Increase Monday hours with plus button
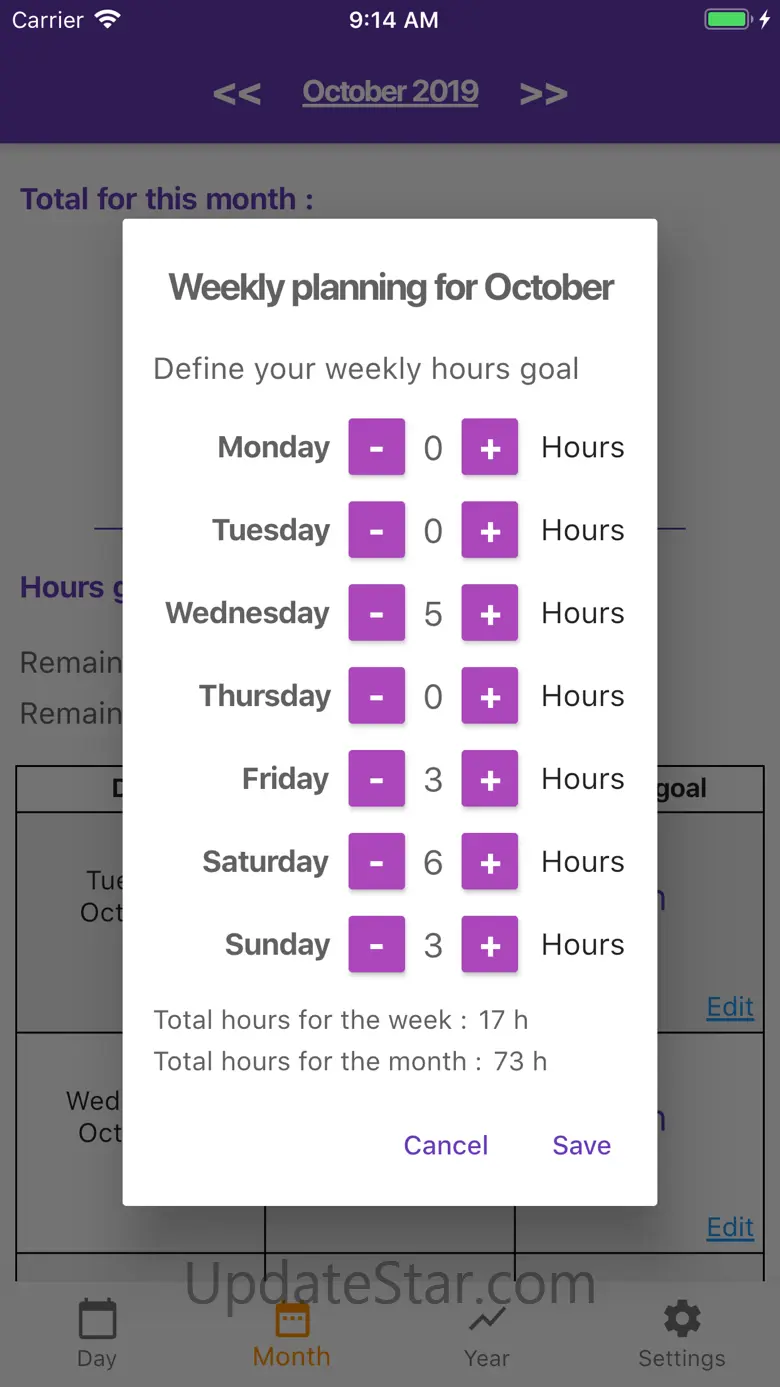 (x=490, y=447)
